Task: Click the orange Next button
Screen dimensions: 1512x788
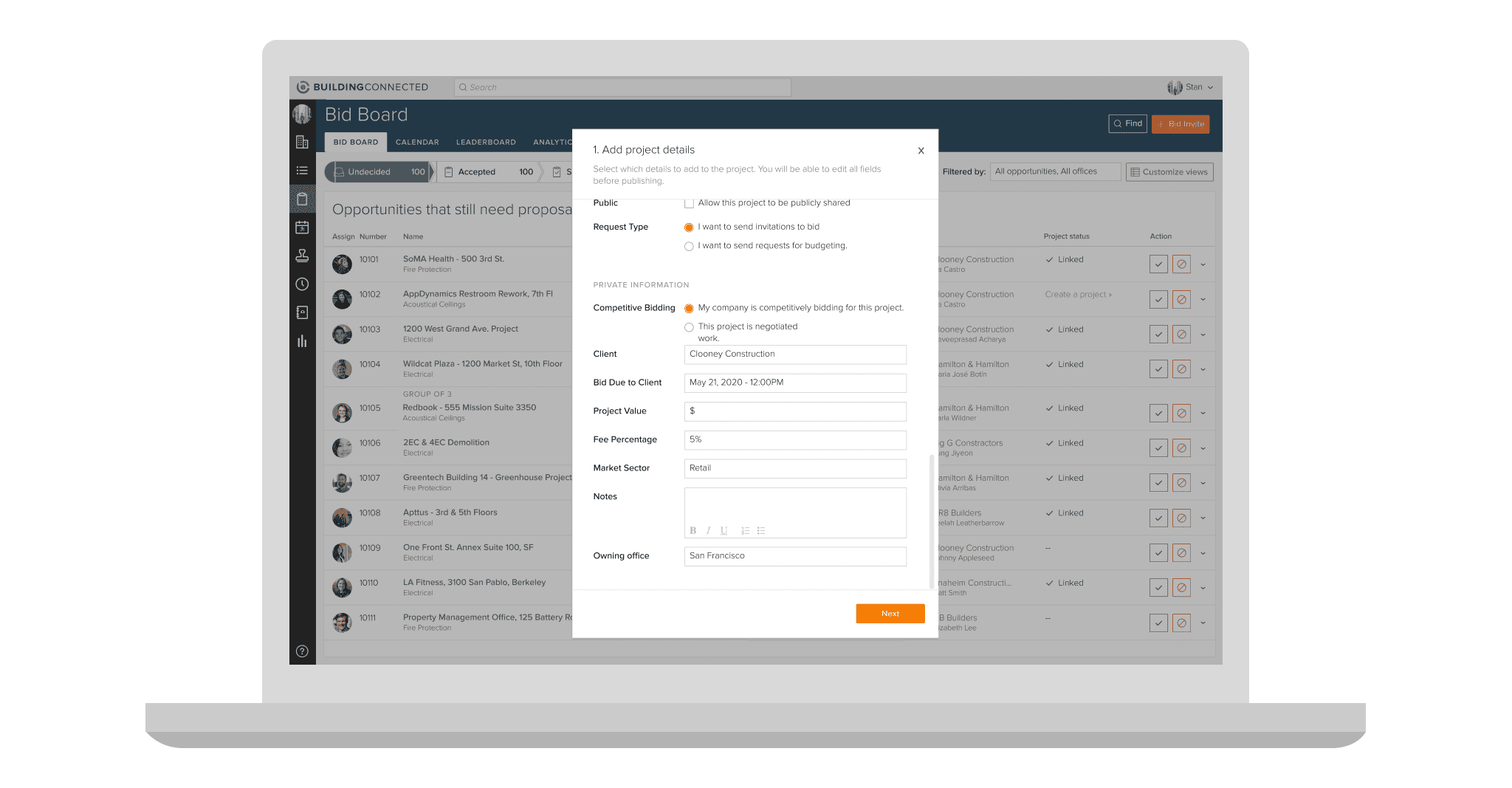Action: point(890,614)
